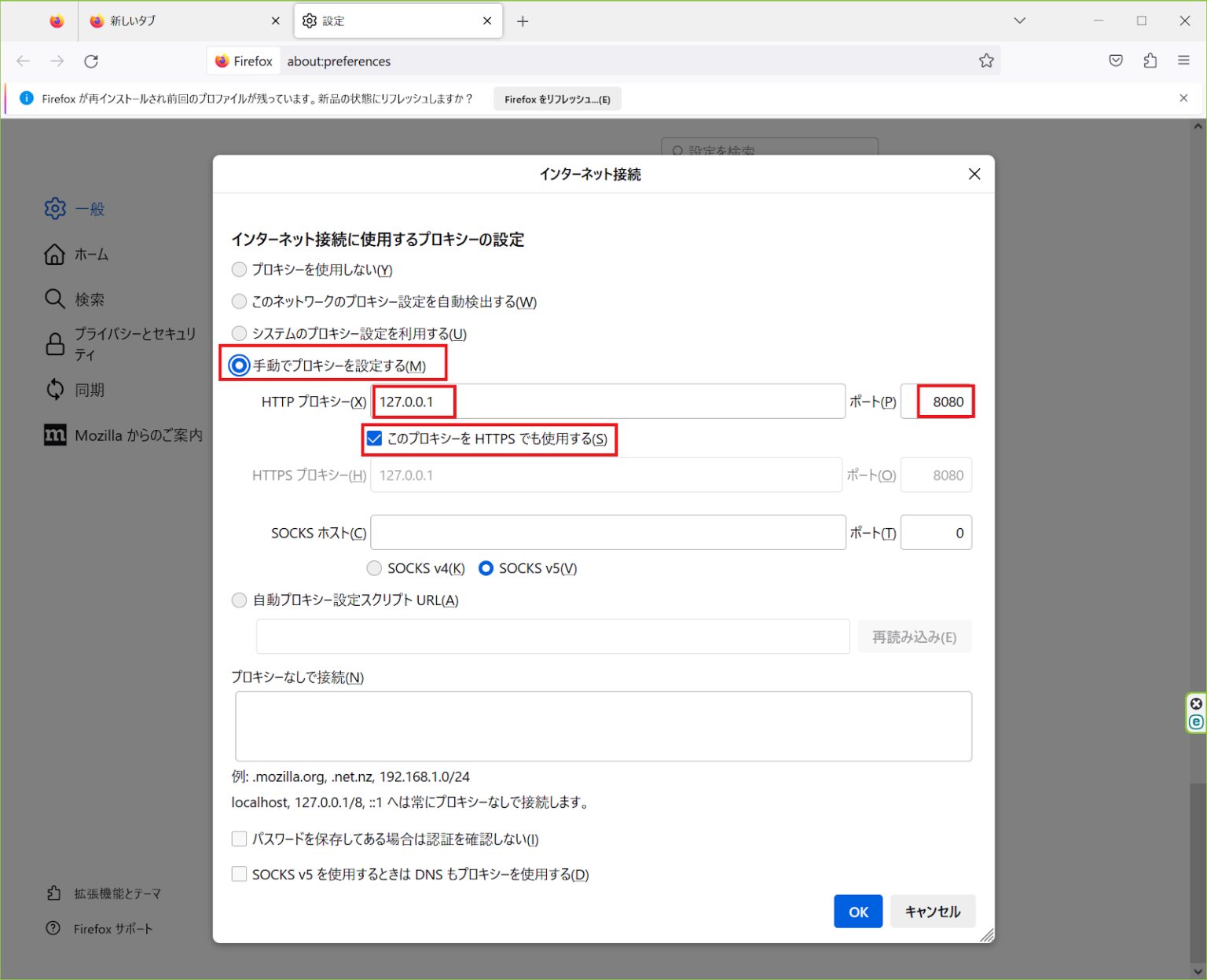Bookmark this page via the star icon
Screen dimensions: 1207x980
986,61
